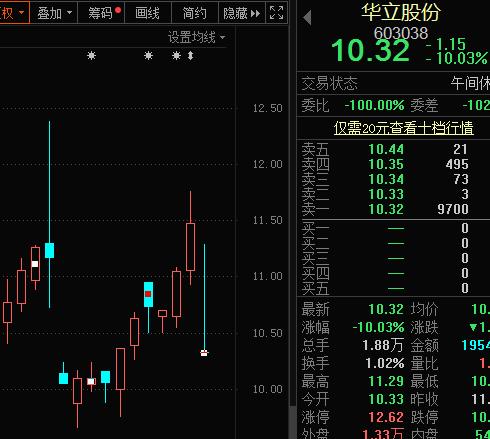Click the fullscreen expand icon
490x439 pixels.
click(x=276, y=13)
